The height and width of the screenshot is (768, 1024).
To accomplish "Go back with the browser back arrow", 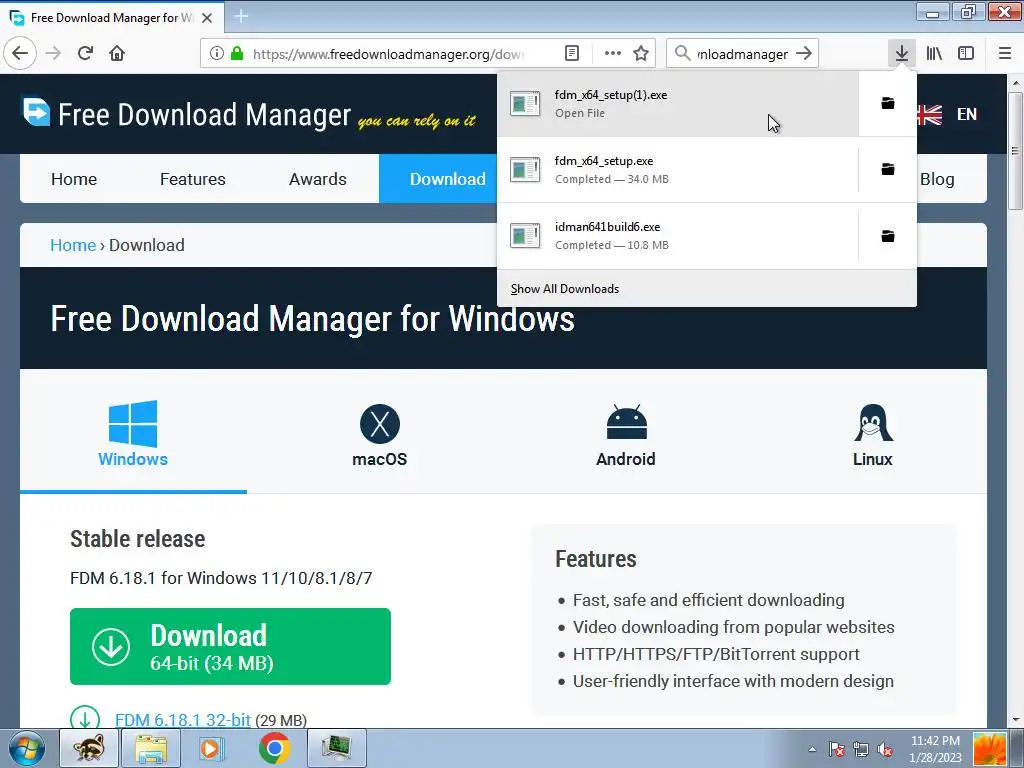I will [x=20, y=53].
